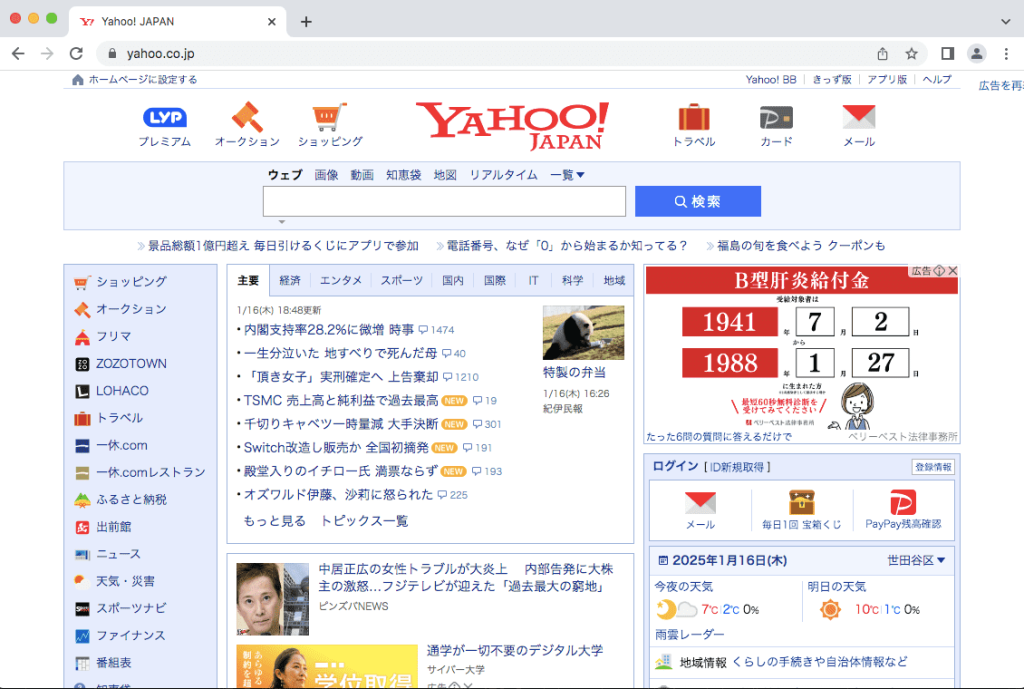Expand the small arrow below search box
Image resolution: width=1024 pixels, height=689 pixels.
281,222
